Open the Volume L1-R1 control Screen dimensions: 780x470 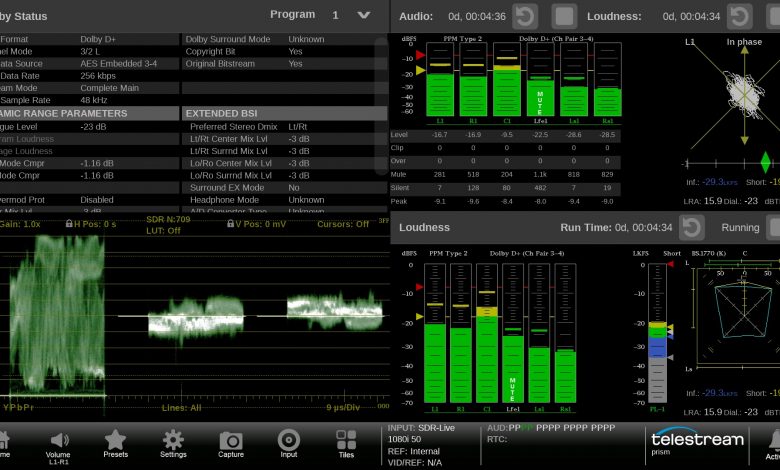[58, 444]
